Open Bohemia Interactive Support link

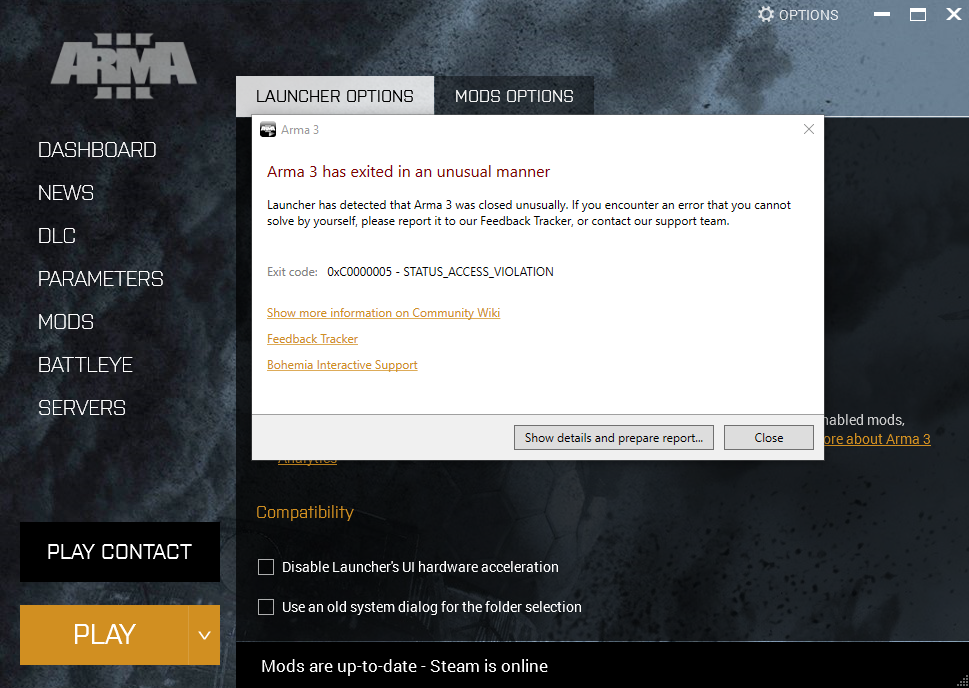pos(342,365)
